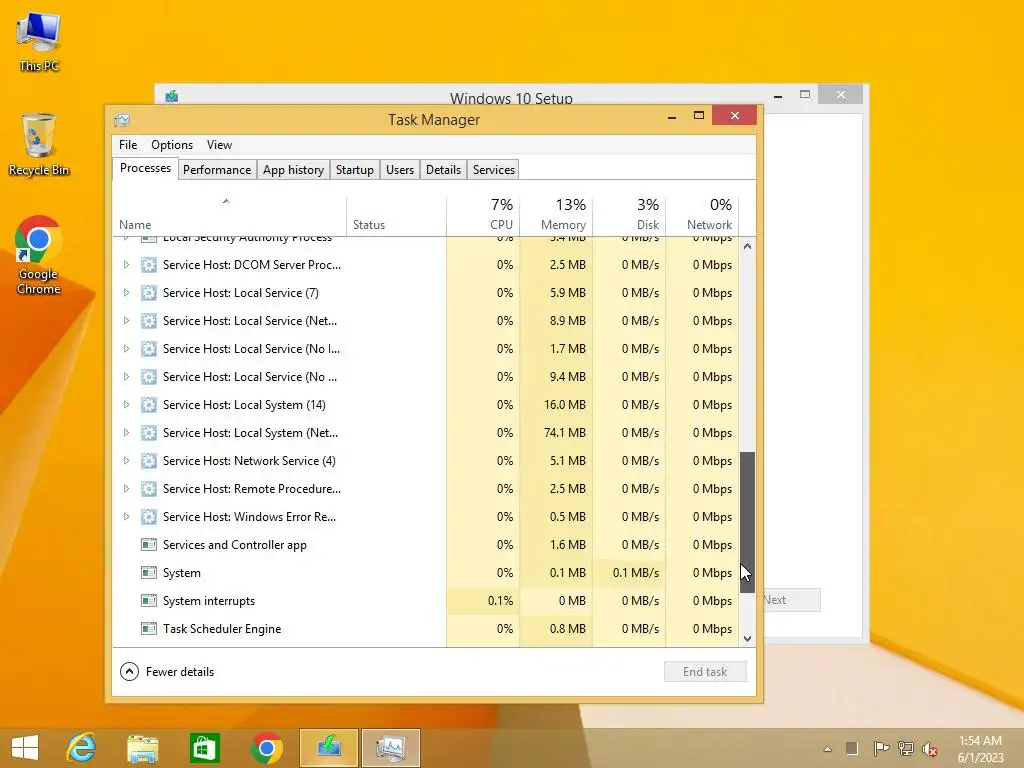
Task: Click Task Manager title bar icon
Action: point(122,120)
